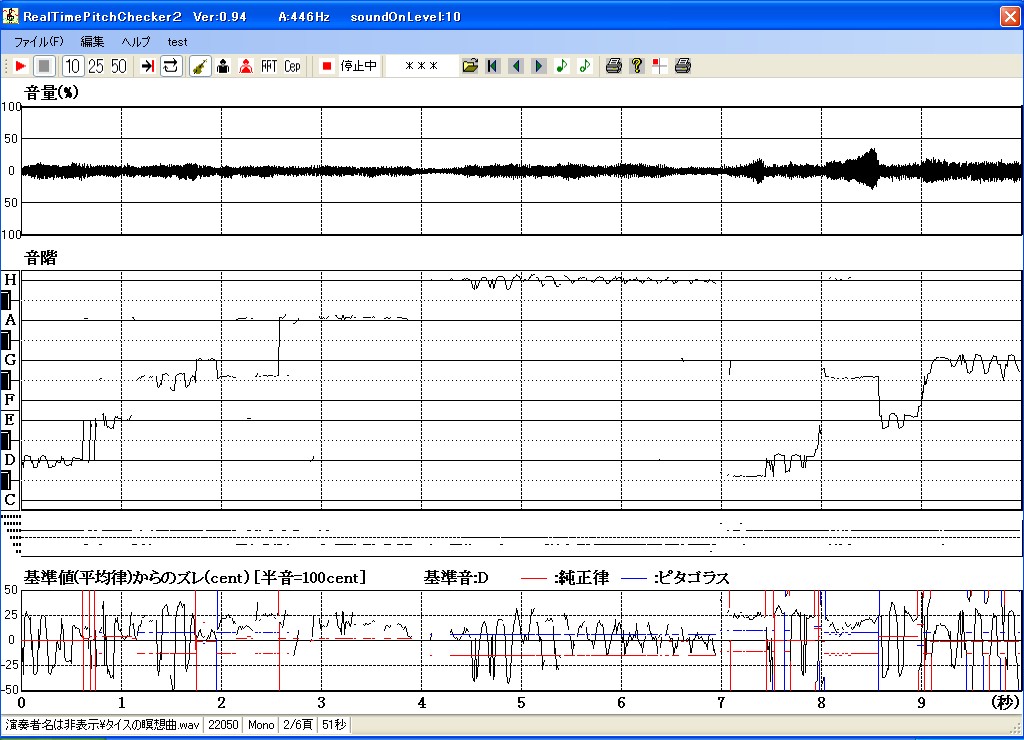Screen dimensions: 1024x740
Task: Click the wav filename in status bar
Action: [103, 725]
